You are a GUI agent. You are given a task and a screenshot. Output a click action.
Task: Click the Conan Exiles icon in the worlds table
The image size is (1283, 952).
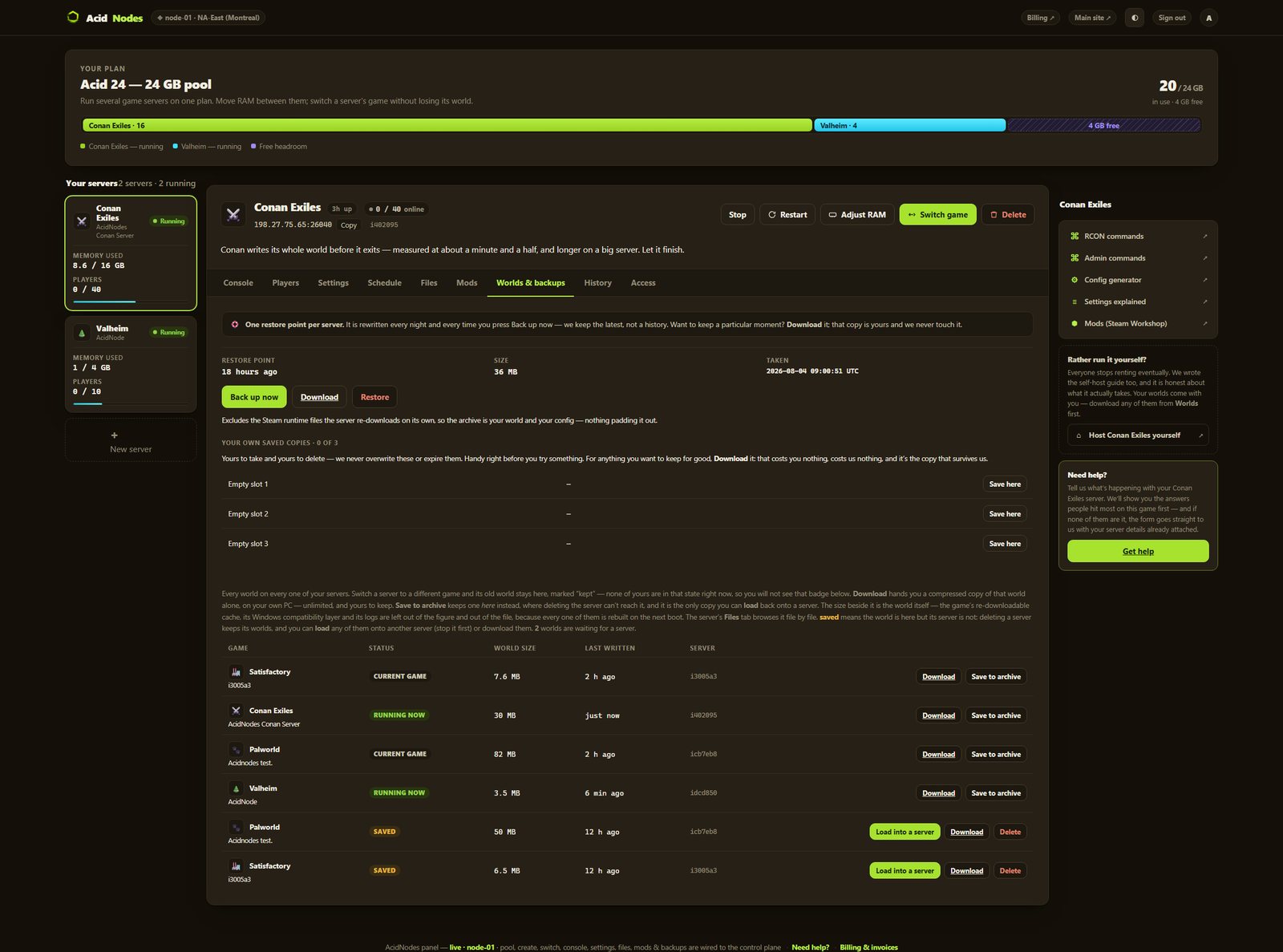[x=236, y=711]
